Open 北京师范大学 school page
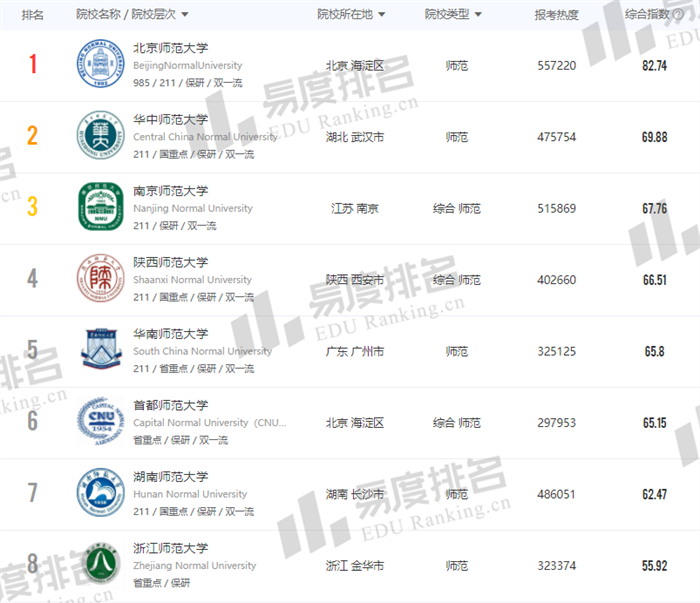 pyautogui.click(x=171, y=48)
